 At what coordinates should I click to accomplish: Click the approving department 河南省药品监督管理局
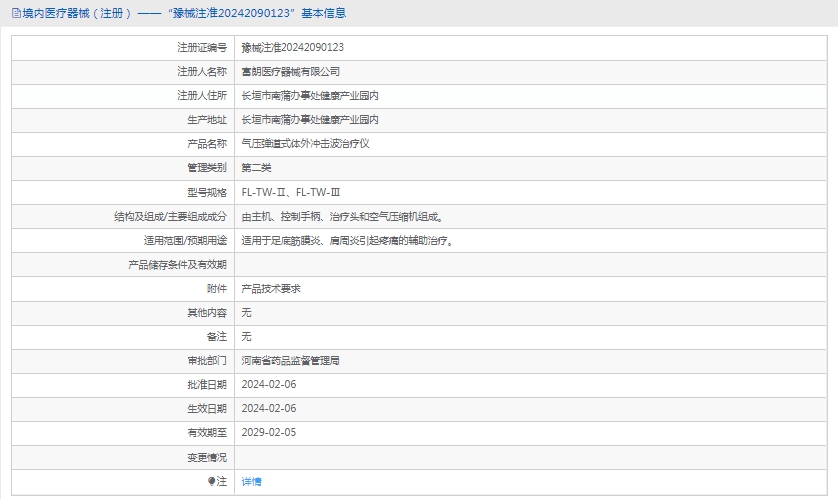pyautogui.click(x=291, y=360)
